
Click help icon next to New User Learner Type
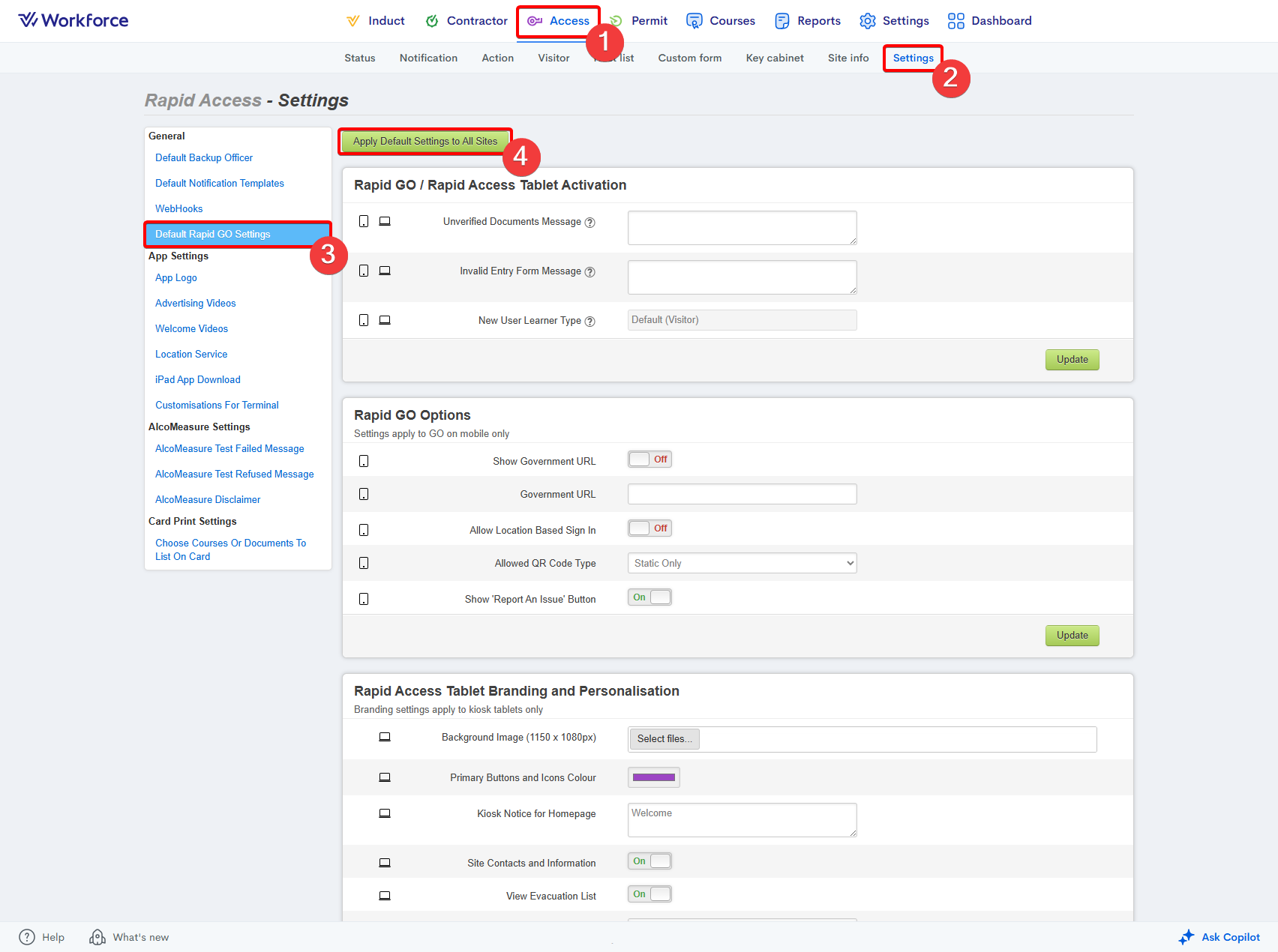[x=590, y=322]
